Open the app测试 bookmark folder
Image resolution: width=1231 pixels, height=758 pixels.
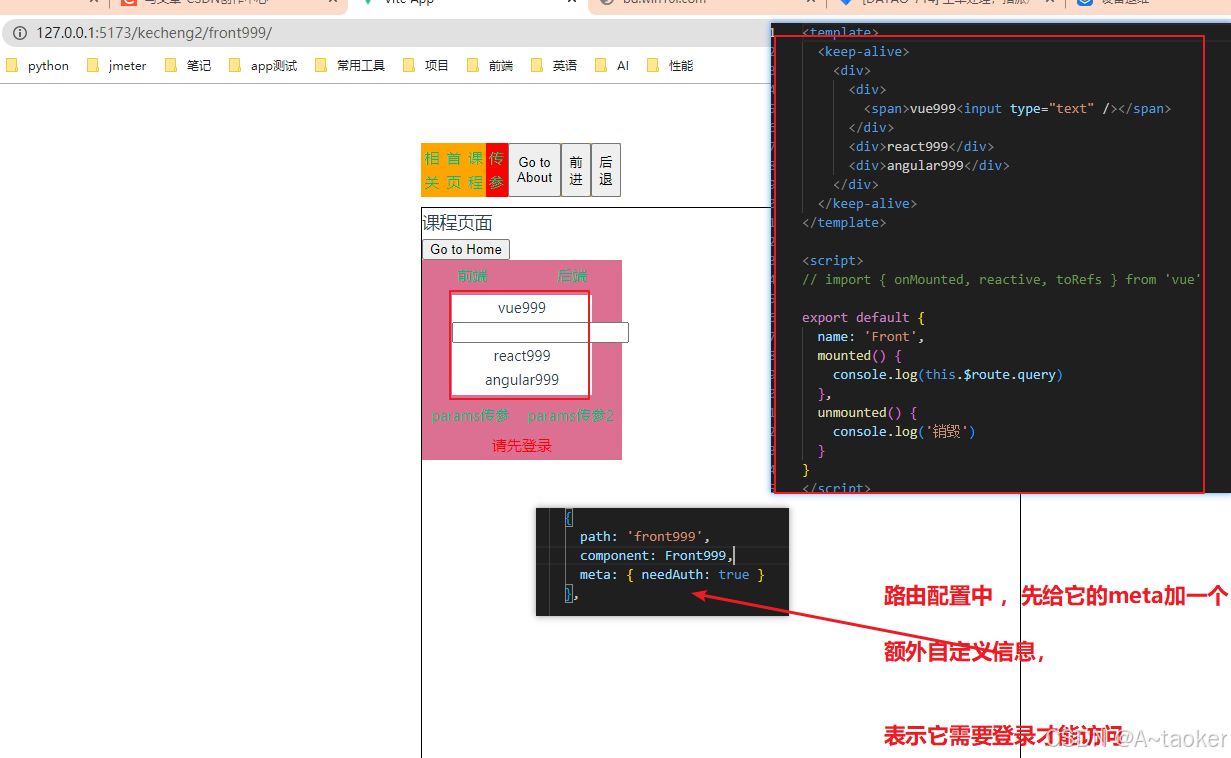tap(263, 66)
